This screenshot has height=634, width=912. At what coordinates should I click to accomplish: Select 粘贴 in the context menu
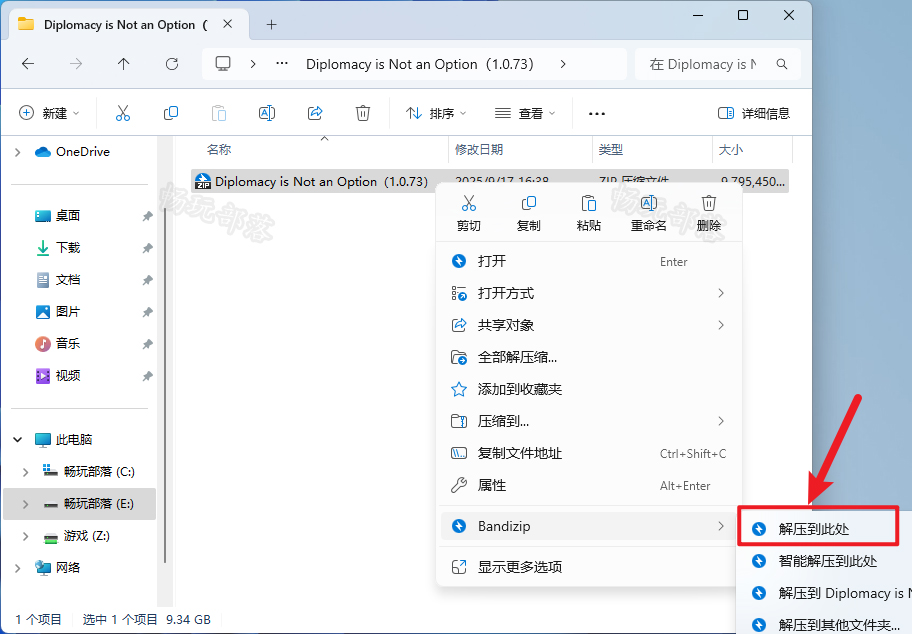coord(589,213)
